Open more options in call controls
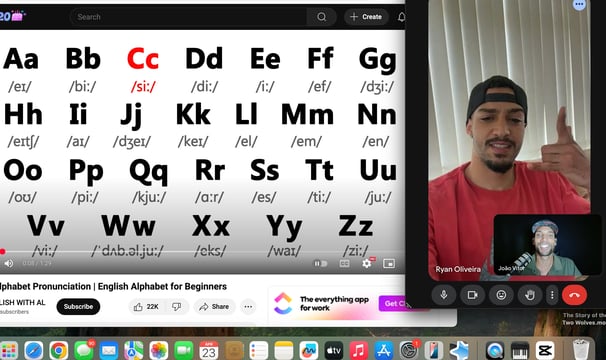This screenshot has width=606, height=360. 552,295
